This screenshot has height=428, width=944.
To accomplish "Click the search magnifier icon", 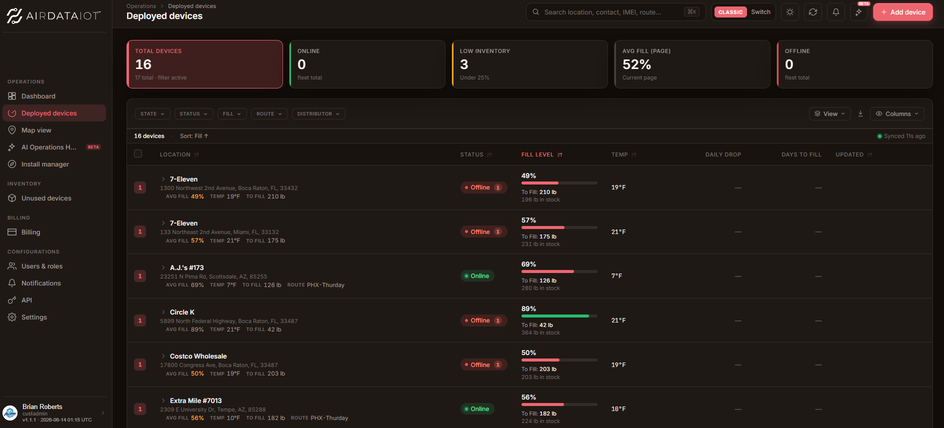I will click(x=535, y=12).
